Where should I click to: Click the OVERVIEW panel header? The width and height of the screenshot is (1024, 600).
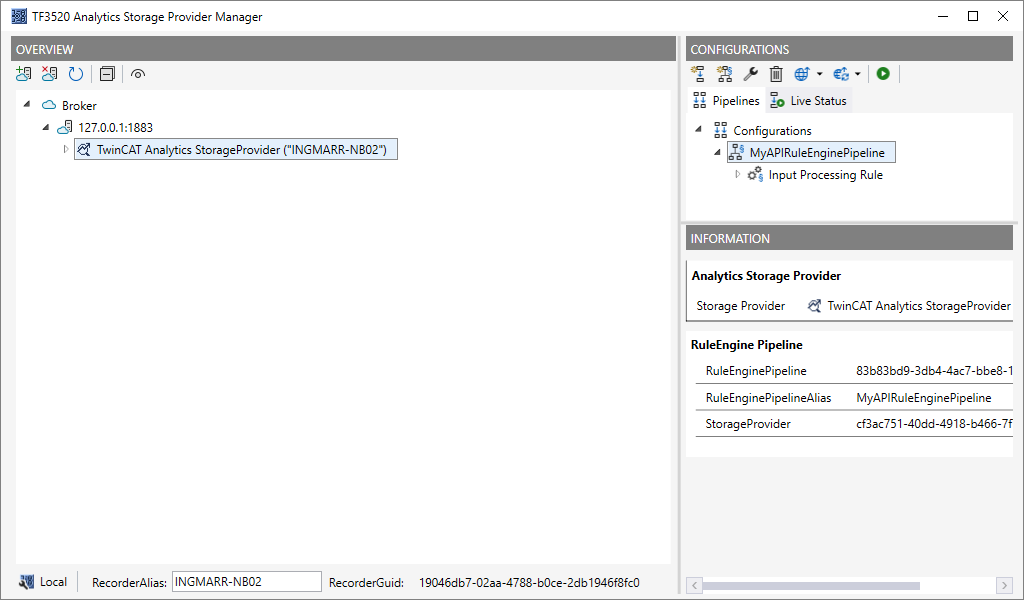[x=344, y=49]
